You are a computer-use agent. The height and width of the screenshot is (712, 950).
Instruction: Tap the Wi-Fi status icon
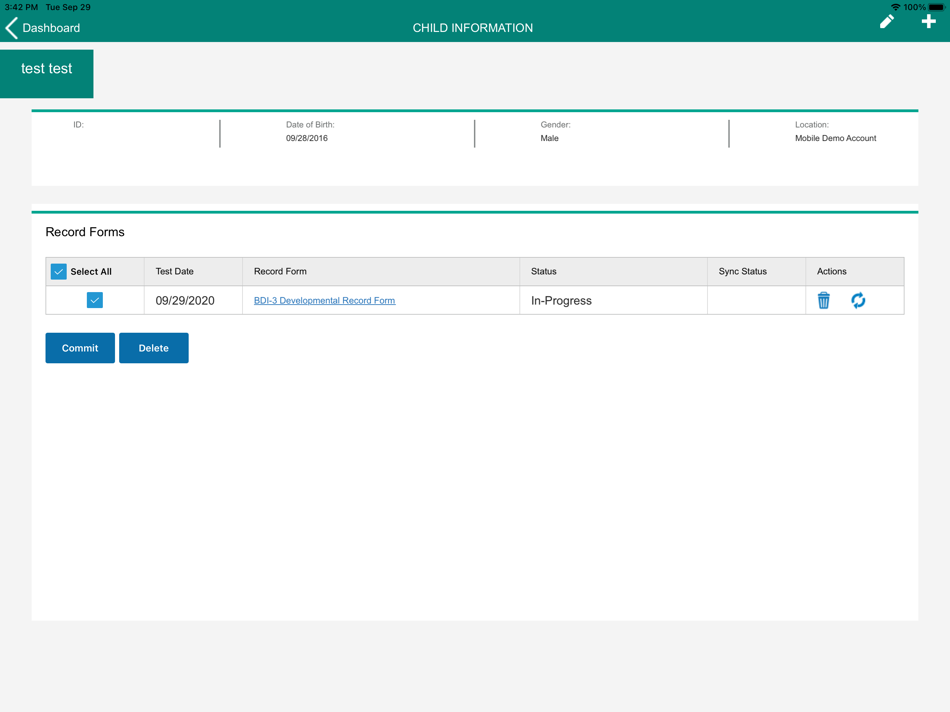click(895, 7)
